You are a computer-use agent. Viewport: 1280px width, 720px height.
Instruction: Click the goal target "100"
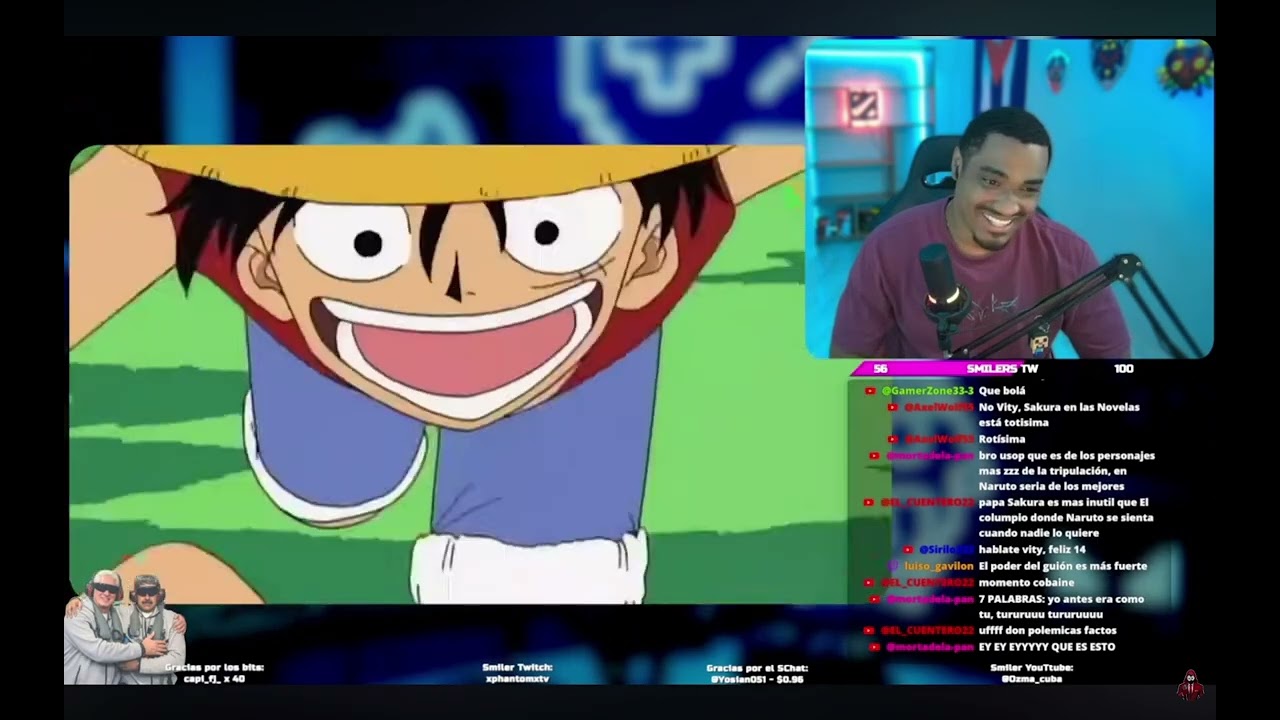pos(1124,369)
